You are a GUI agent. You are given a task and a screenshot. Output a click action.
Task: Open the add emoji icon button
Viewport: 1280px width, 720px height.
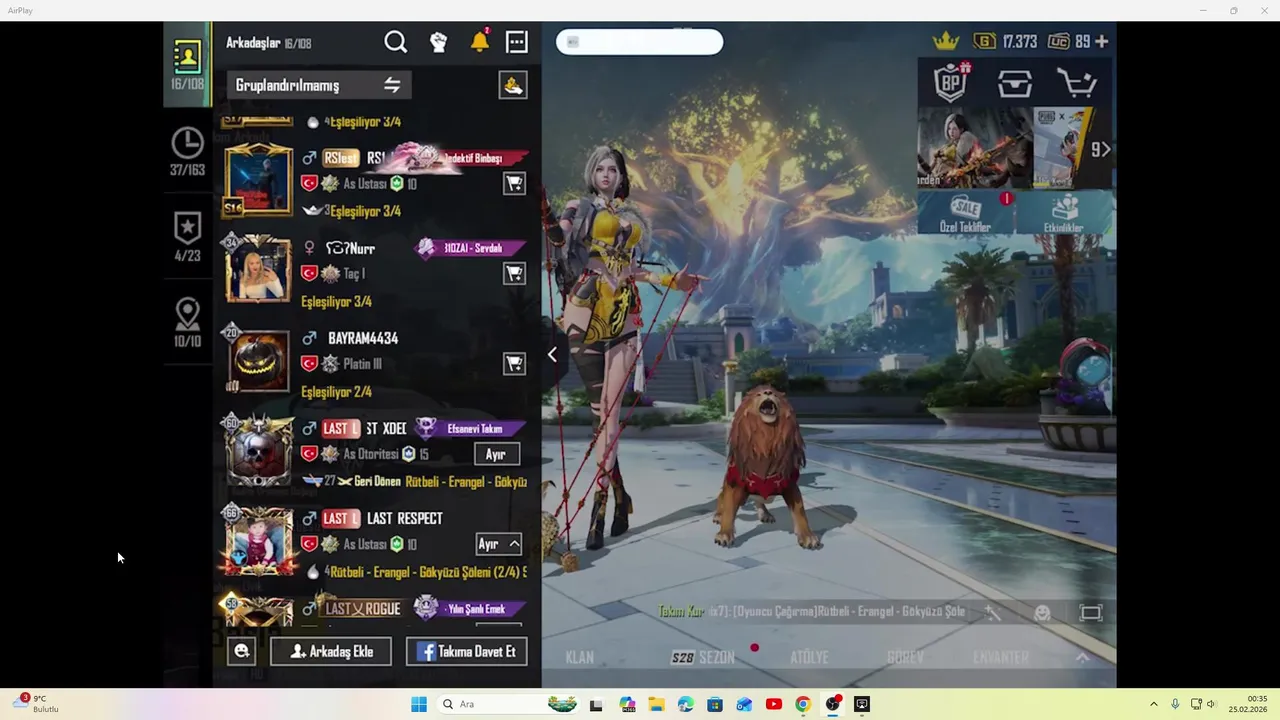241,651
